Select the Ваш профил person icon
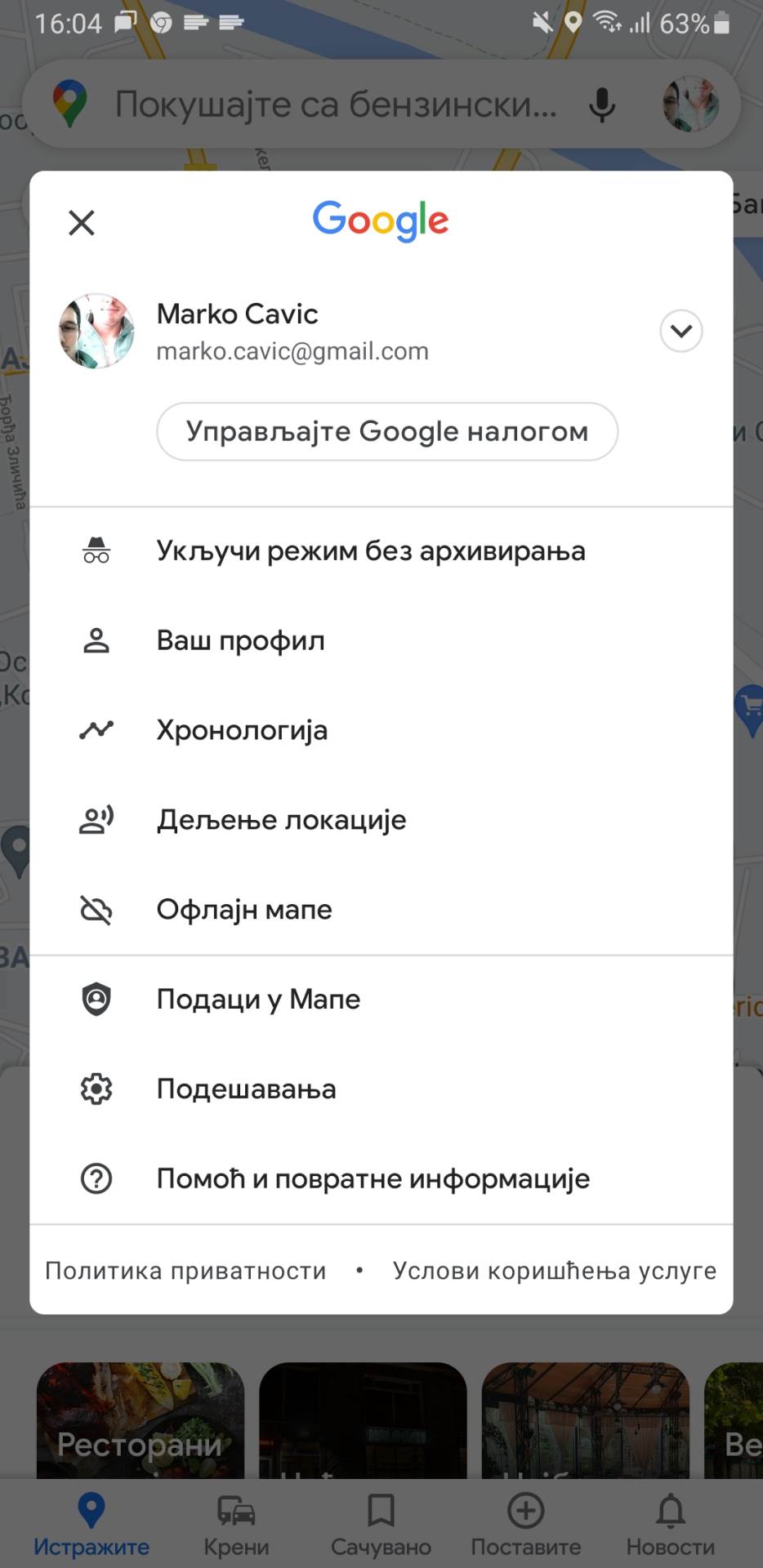The height and width of the screenshot is (1568, 763). point(96,640)
